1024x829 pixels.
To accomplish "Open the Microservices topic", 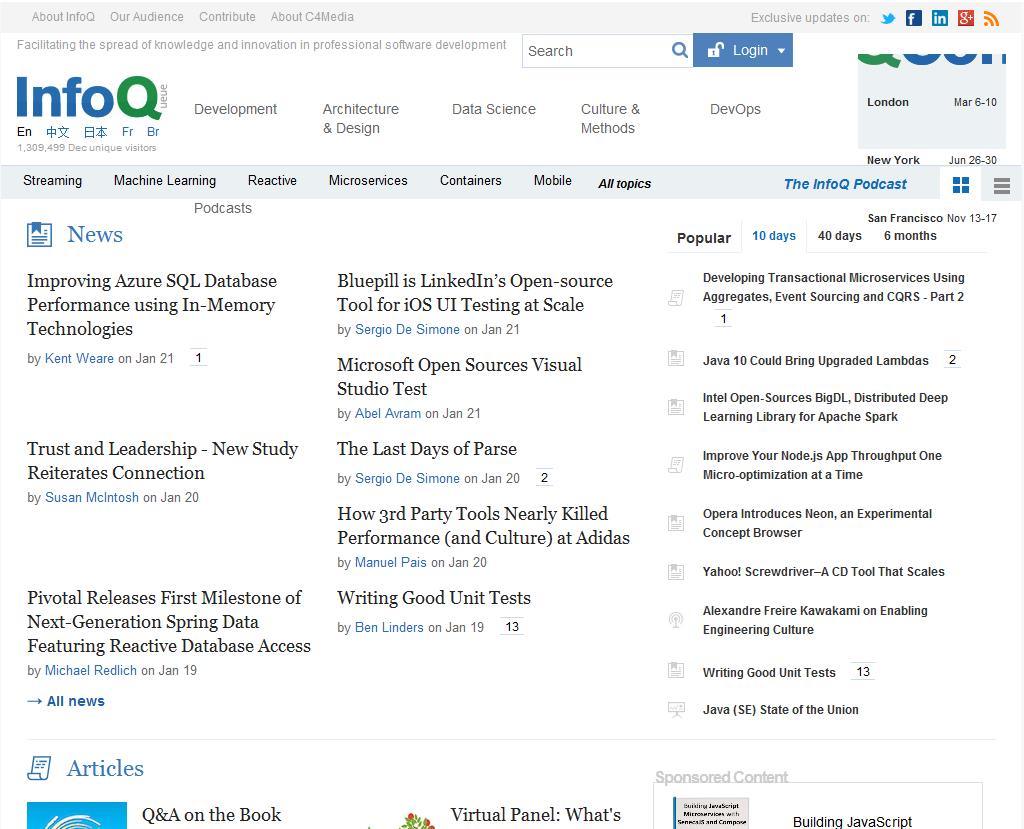I will [x=368, y=180].
